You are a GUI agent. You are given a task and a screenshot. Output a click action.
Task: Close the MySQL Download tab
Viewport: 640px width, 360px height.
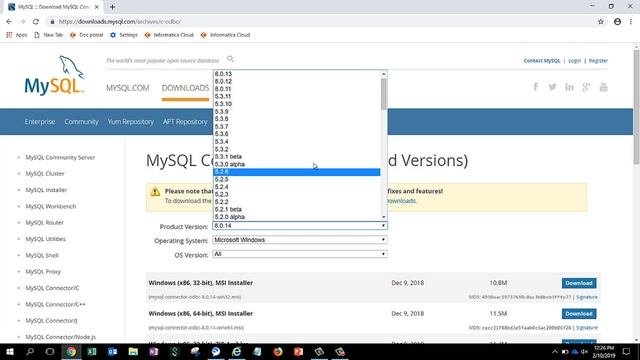tap(97, 7)
